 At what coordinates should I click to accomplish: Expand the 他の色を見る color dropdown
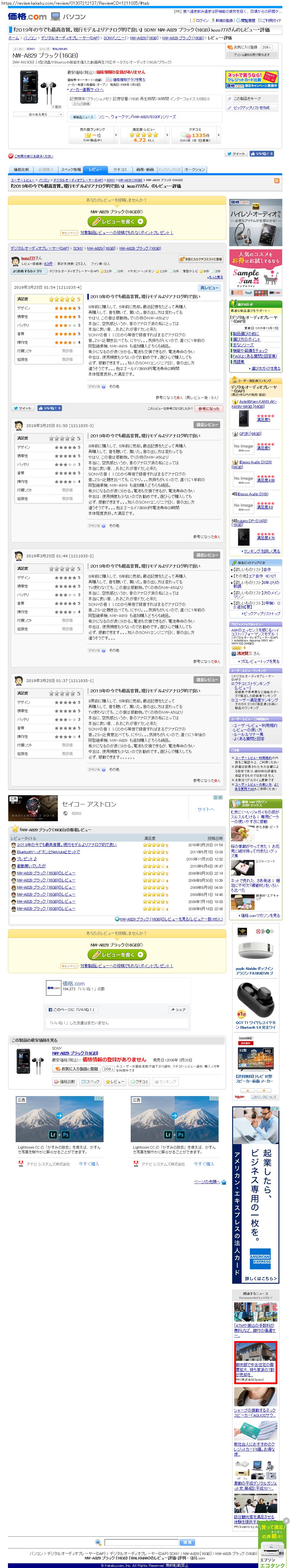[x=38, y=114]
